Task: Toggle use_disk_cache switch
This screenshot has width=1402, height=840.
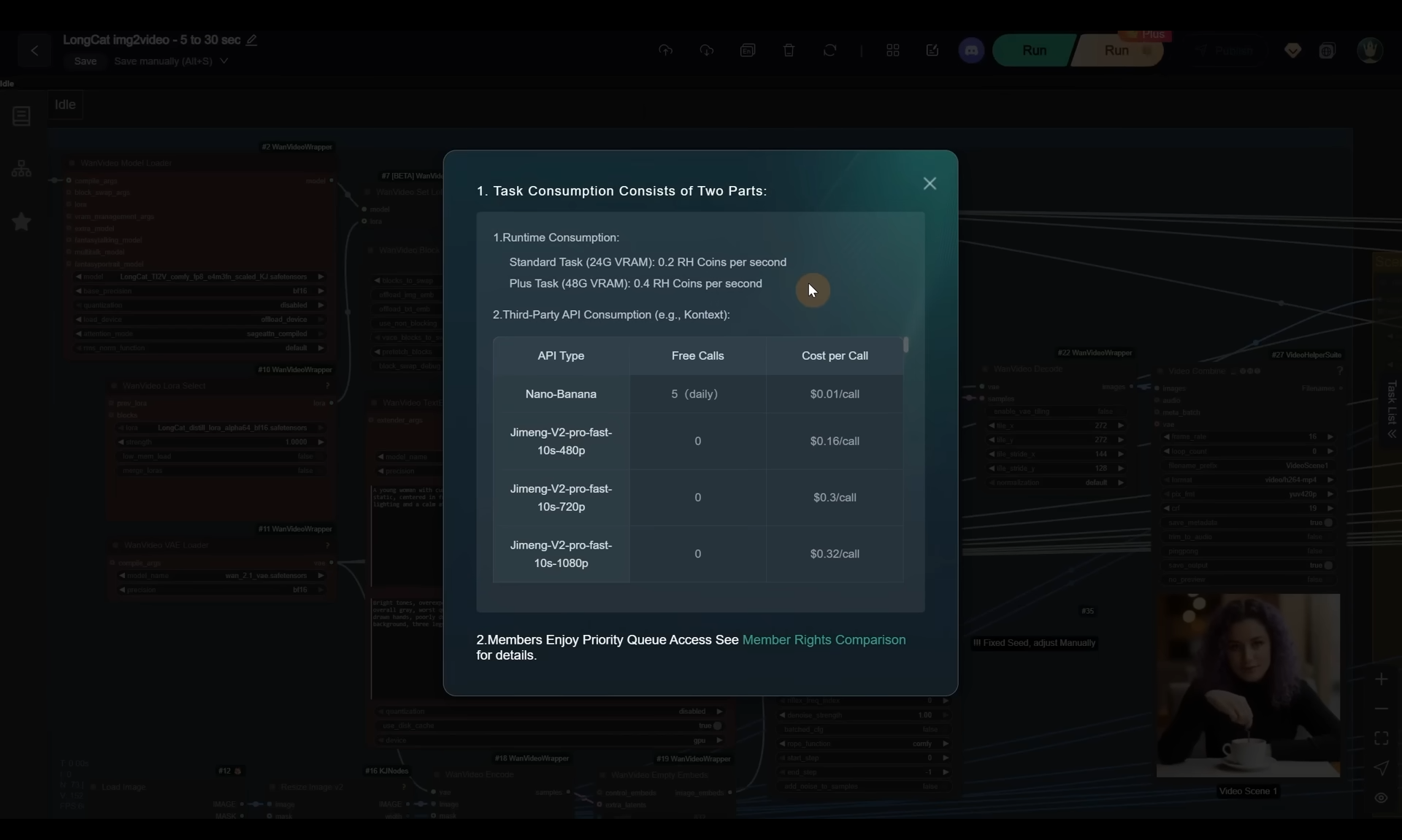Action: click(x=717, y=726)
